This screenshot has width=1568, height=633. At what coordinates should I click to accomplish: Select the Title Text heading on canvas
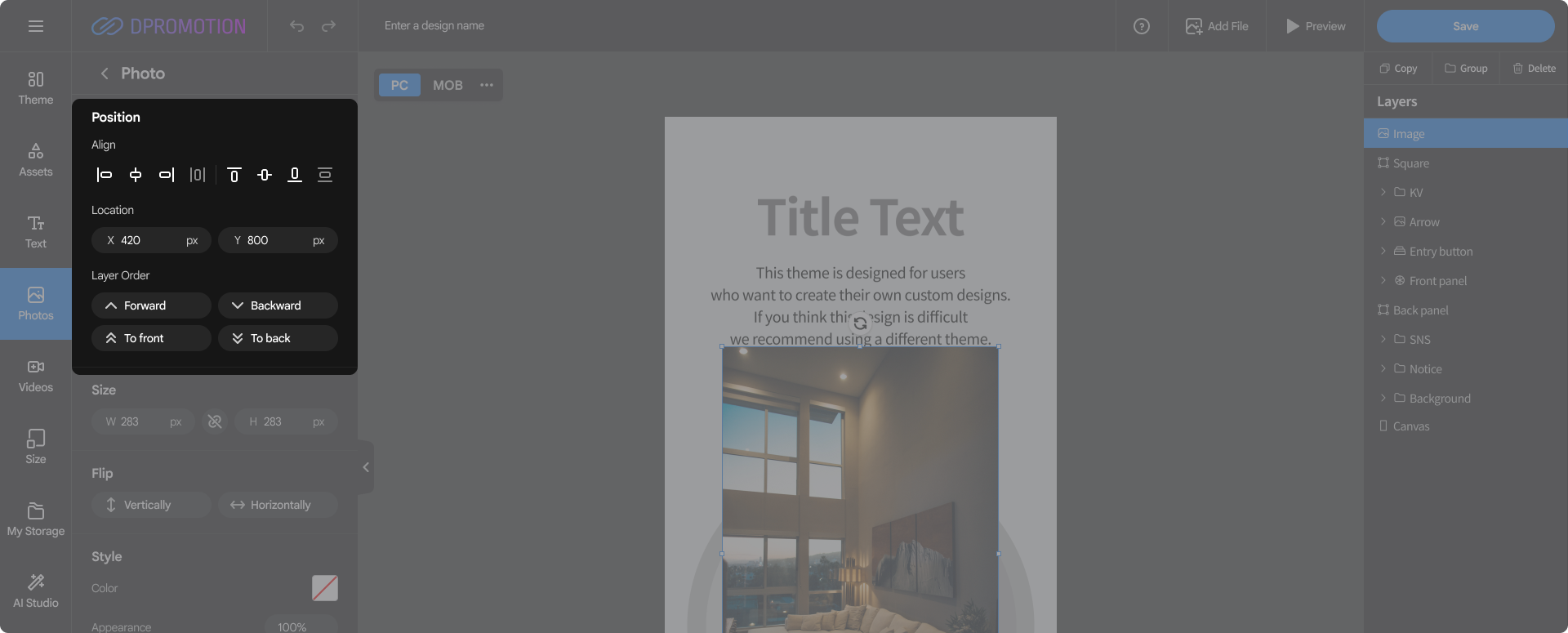click(861, 217)
